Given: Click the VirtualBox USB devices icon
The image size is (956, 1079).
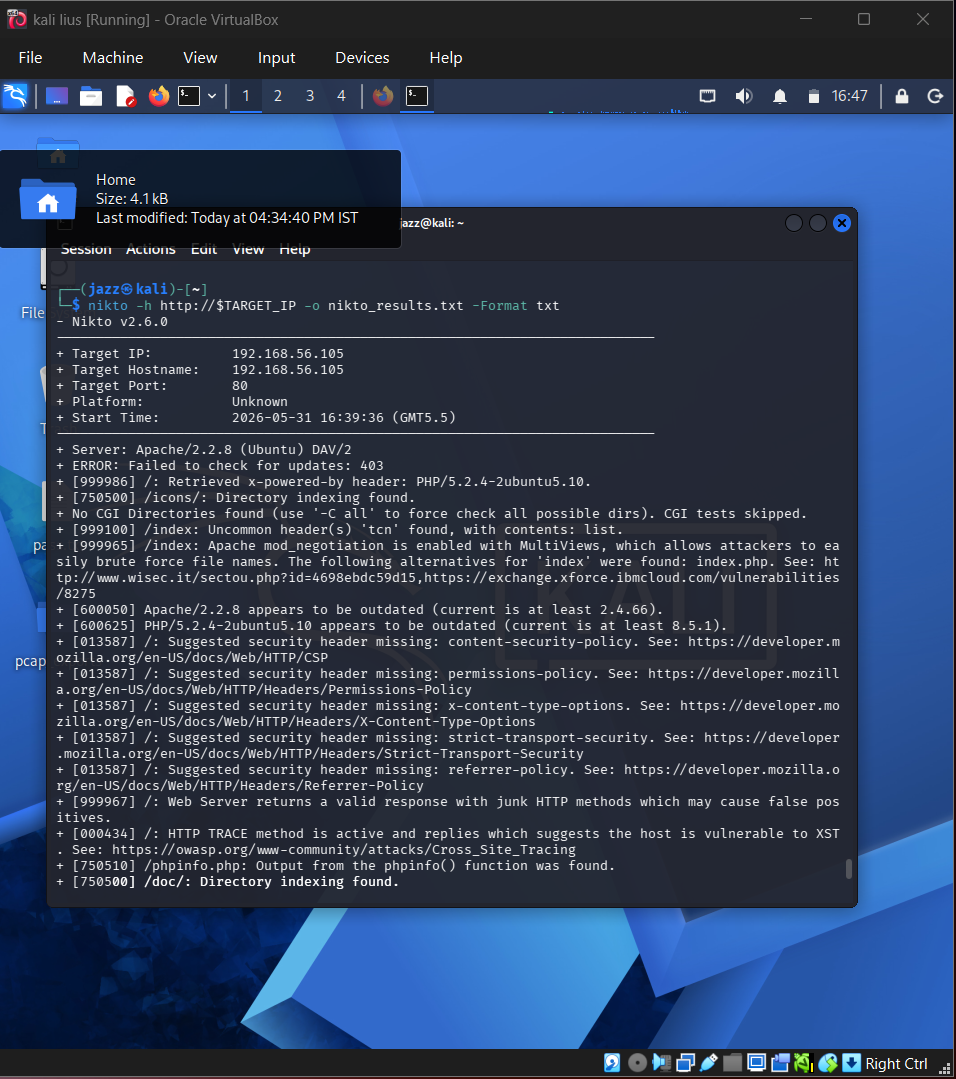Looking at the screenshot, I should point(709,1063).
